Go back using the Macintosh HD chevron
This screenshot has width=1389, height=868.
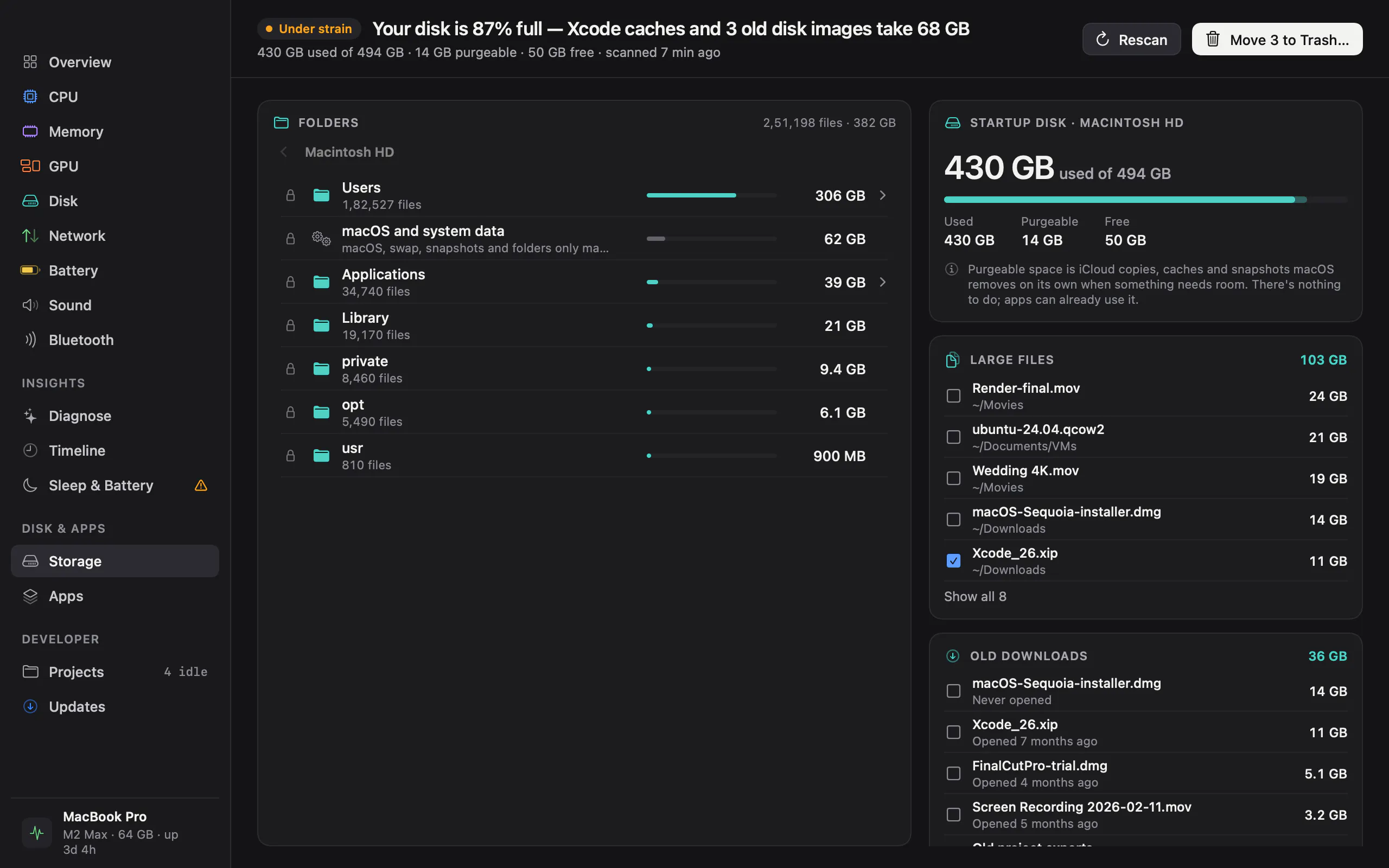[x=284, y=152]
